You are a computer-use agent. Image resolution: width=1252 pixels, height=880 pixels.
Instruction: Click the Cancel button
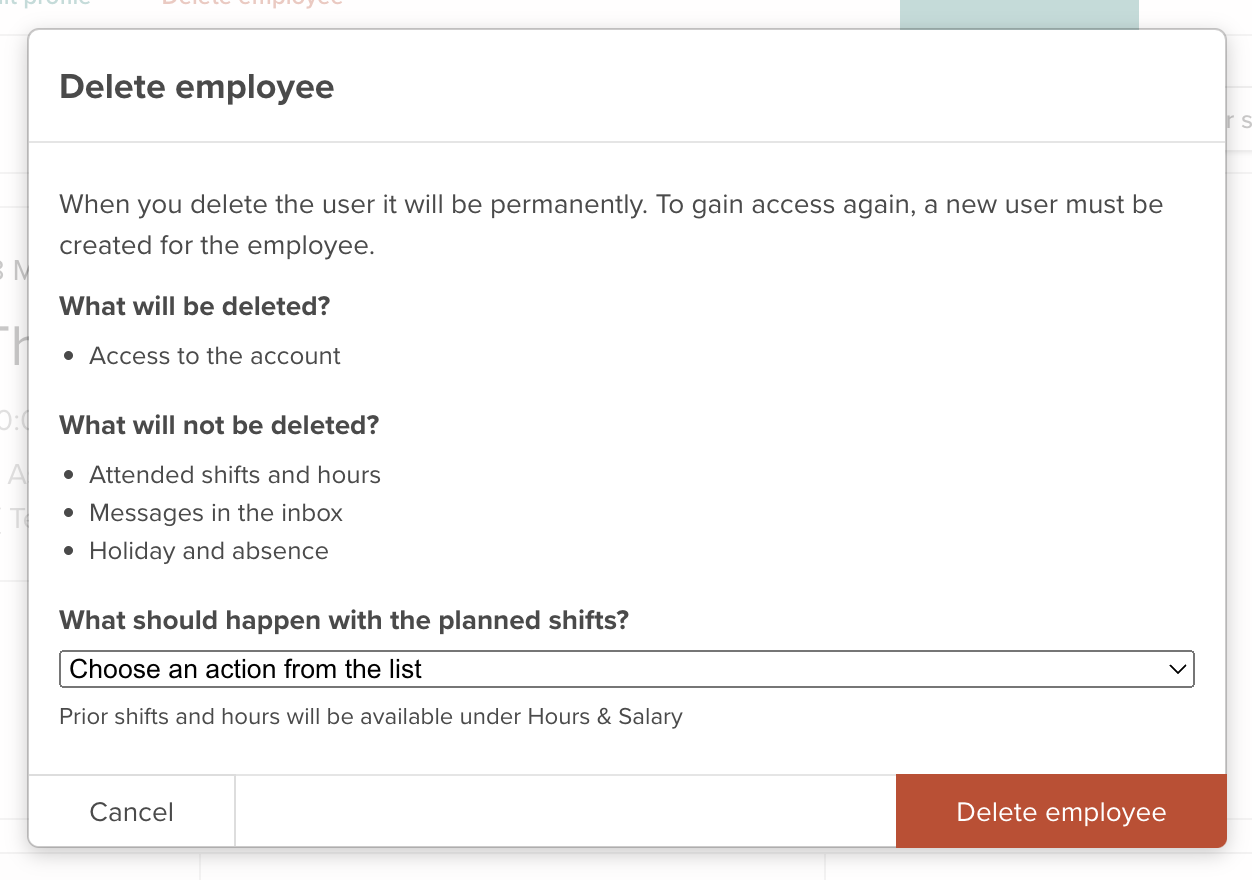click(x=131, y=811)
